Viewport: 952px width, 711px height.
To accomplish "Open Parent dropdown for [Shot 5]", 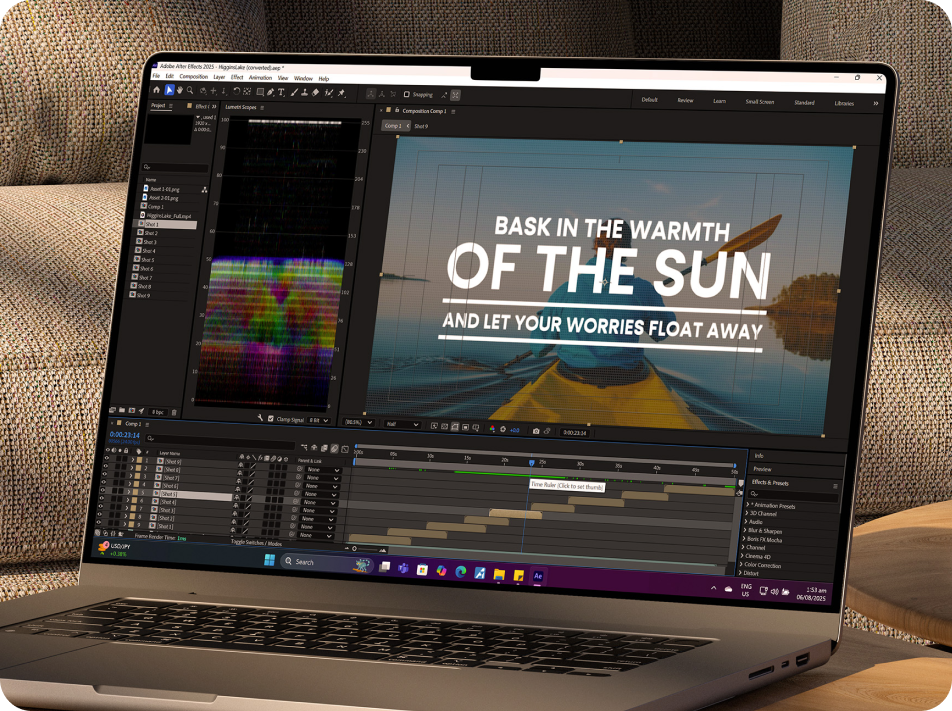I will (319, 503).
